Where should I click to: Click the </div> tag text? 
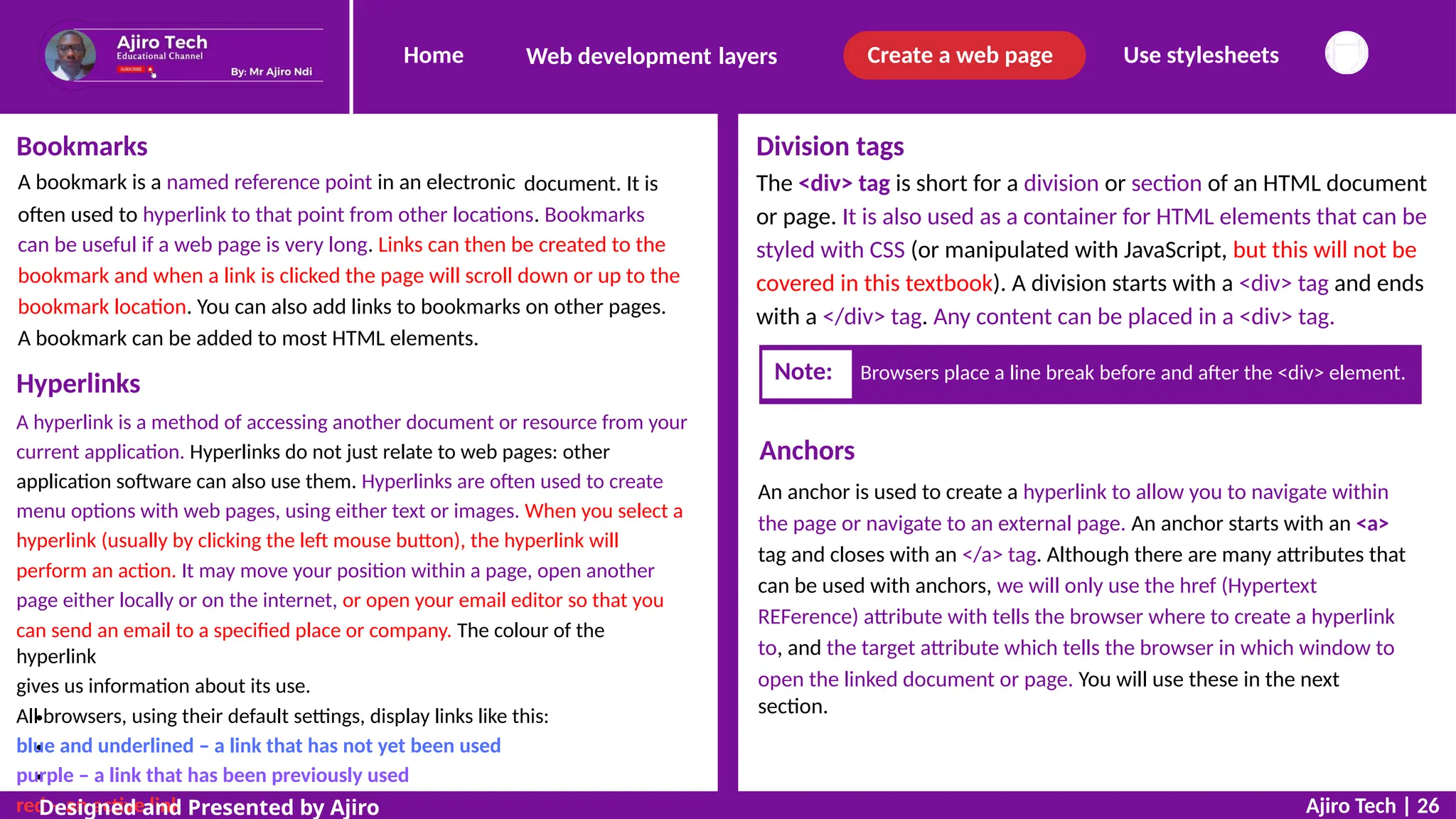pos(872,316)
